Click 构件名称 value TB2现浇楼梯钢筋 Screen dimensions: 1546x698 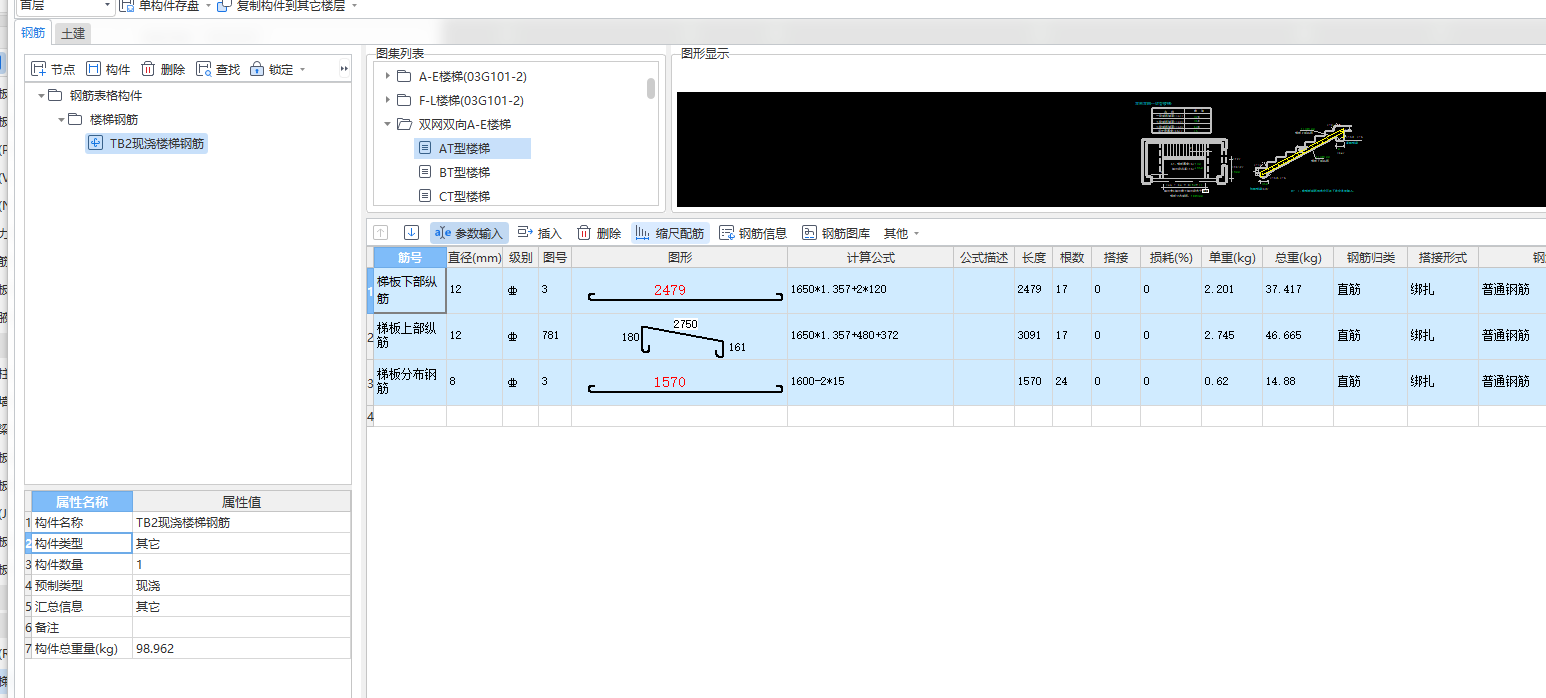pos(241,522)
